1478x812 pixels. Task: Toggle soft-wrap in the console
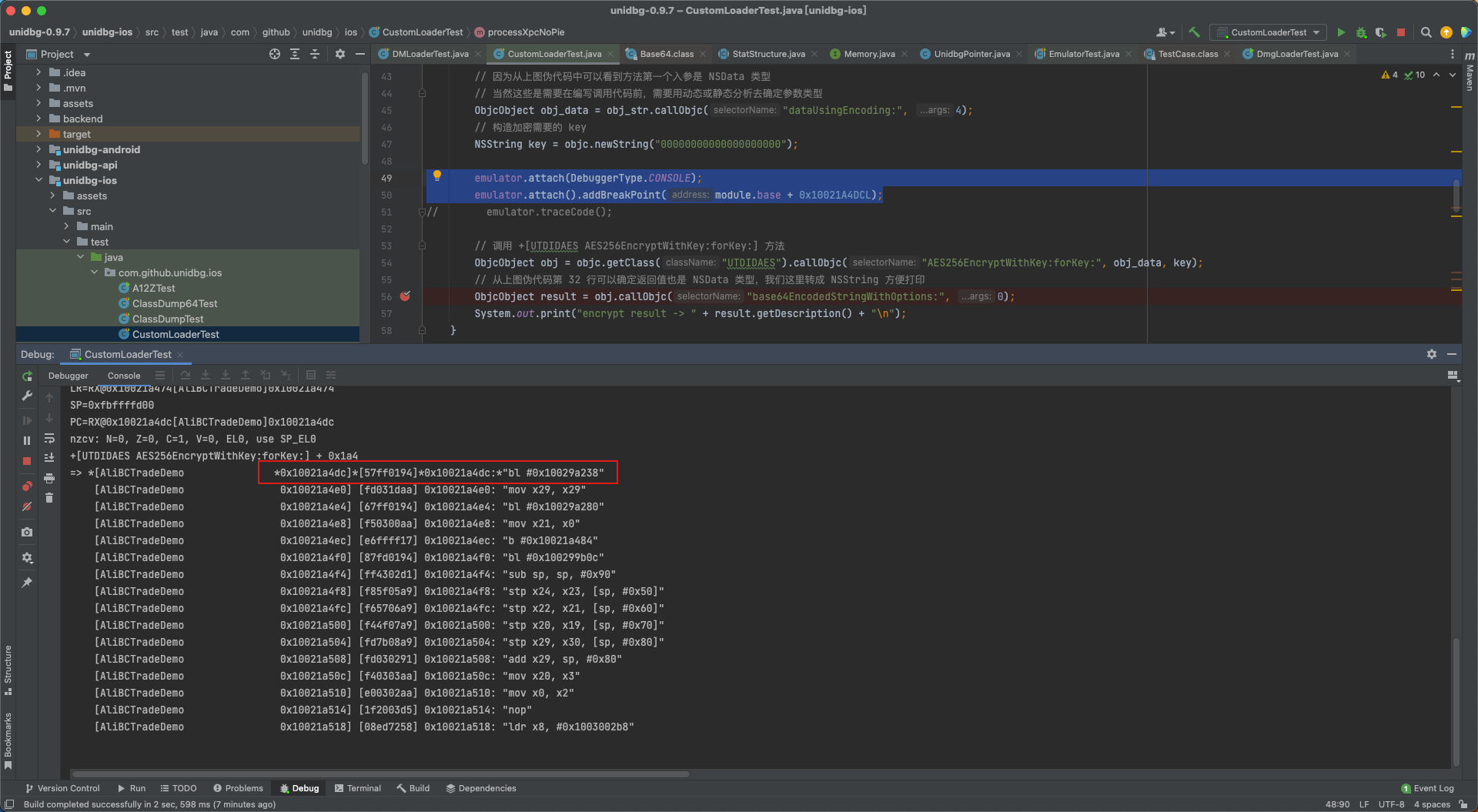coord(49,438)
